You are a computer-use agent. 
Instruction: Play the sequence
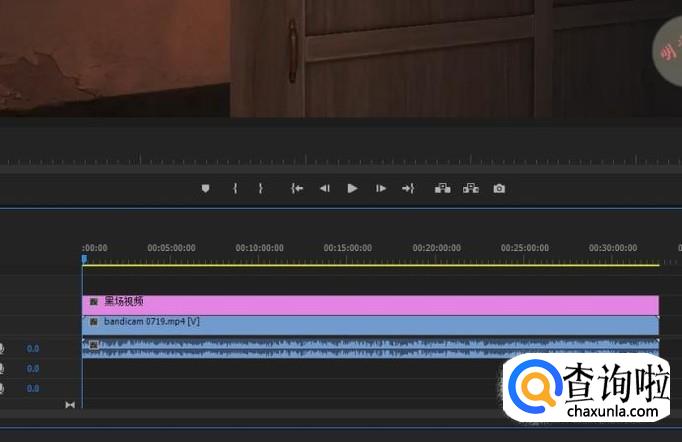(x=352, y=188)
